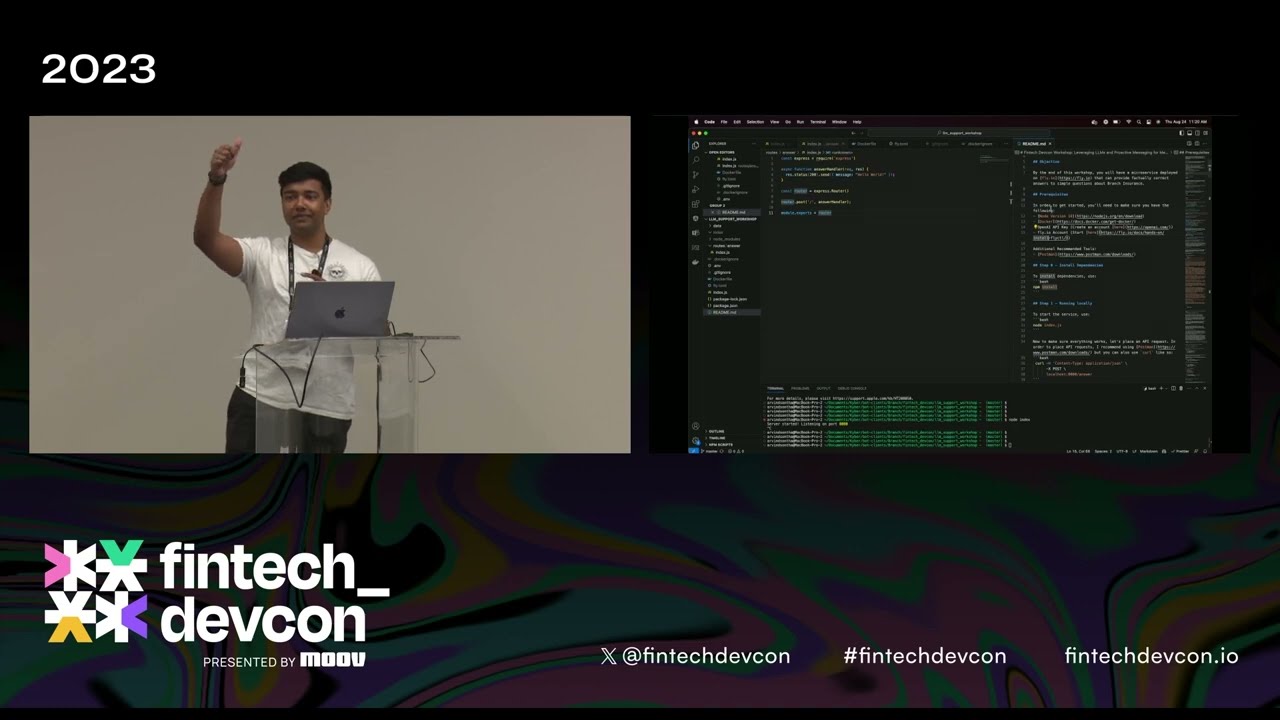Maximize terminal panel with the chevron up

(1197, 388)
